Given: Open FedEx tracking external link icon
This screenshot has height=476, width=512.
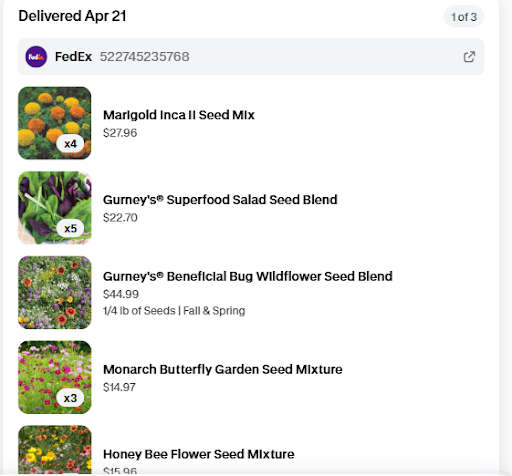Looking at the screenshot, I should (469, 57).
